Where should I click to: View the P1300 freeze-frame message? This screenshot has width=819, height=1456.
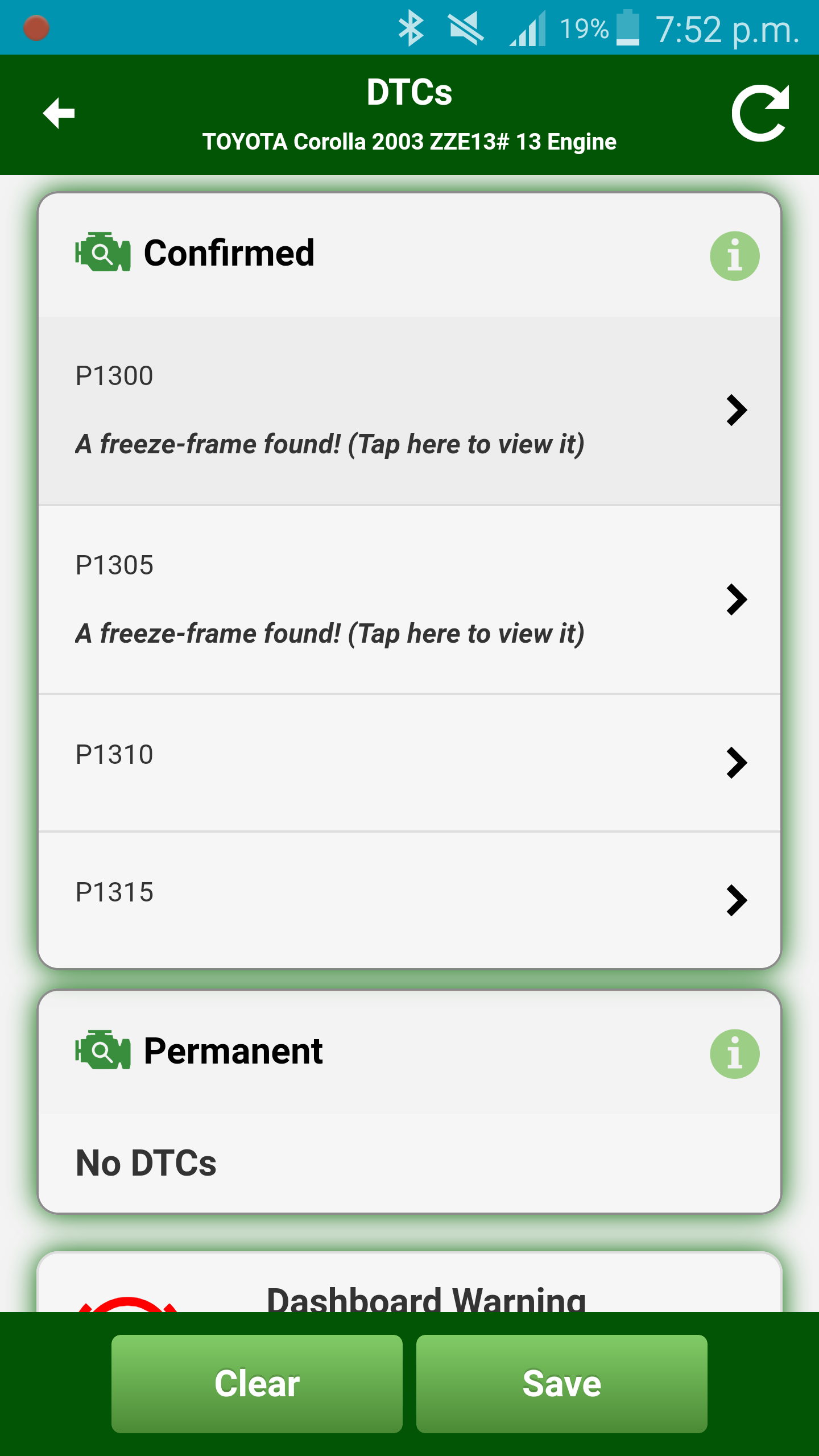pos(330,444)
